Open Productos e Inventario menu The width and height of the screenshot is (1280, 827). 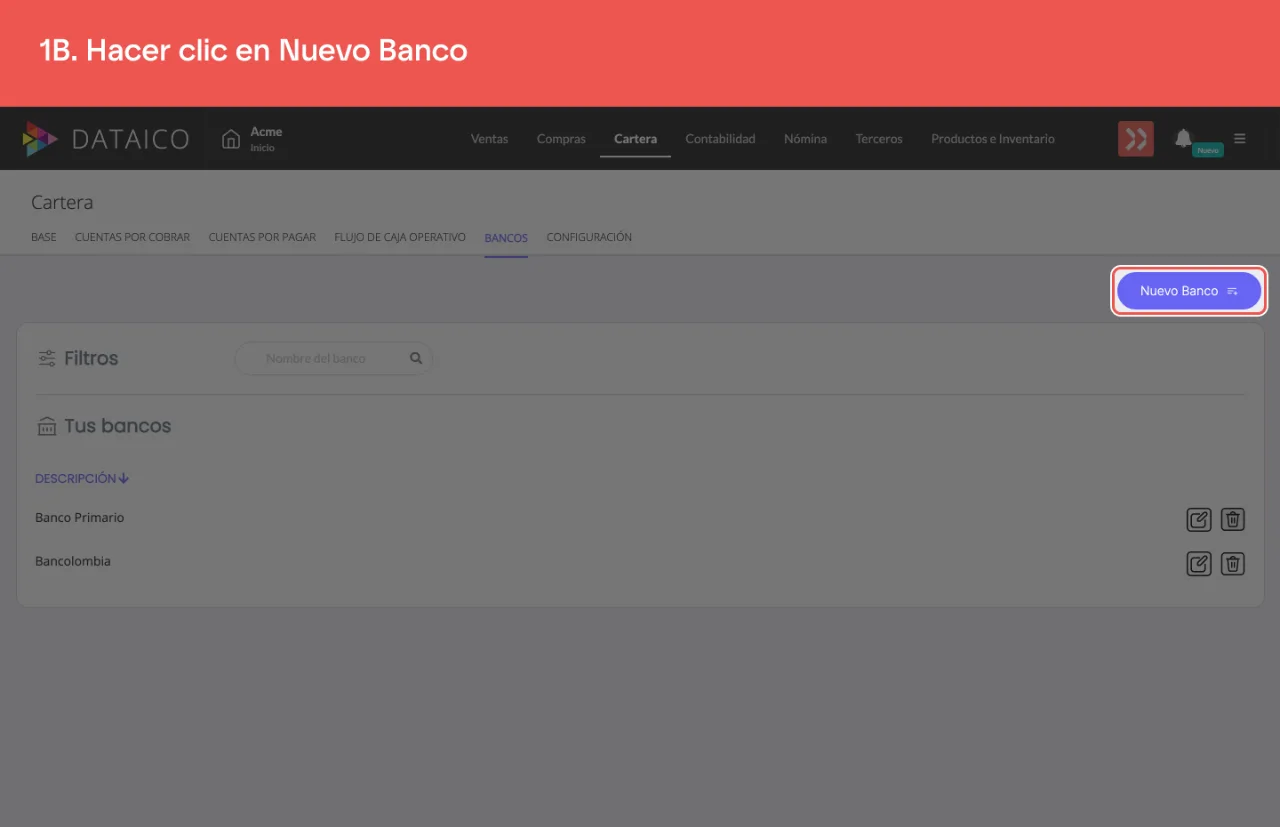coord(993,139)
